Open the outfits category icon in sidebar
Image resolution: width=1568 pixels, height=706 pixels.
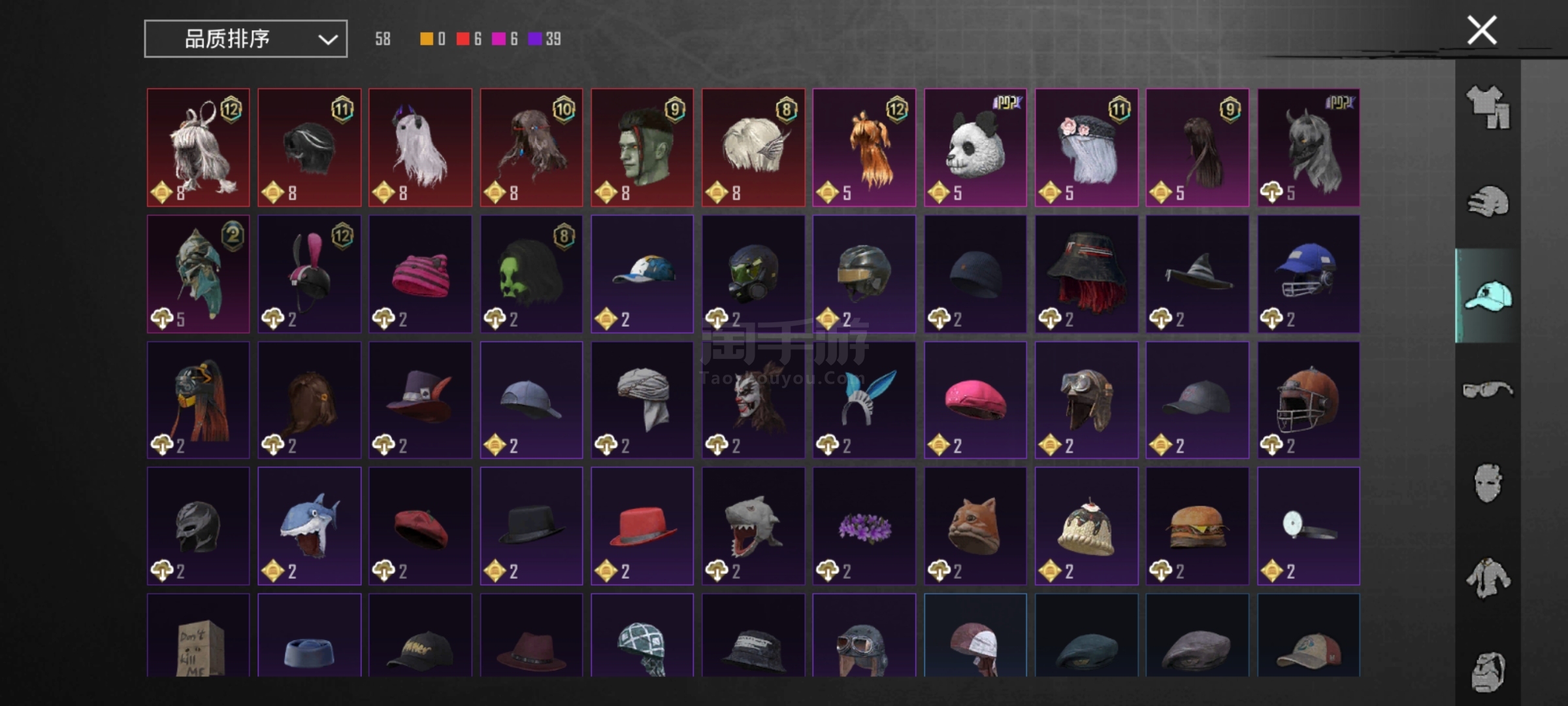(x=1488, y=107)
